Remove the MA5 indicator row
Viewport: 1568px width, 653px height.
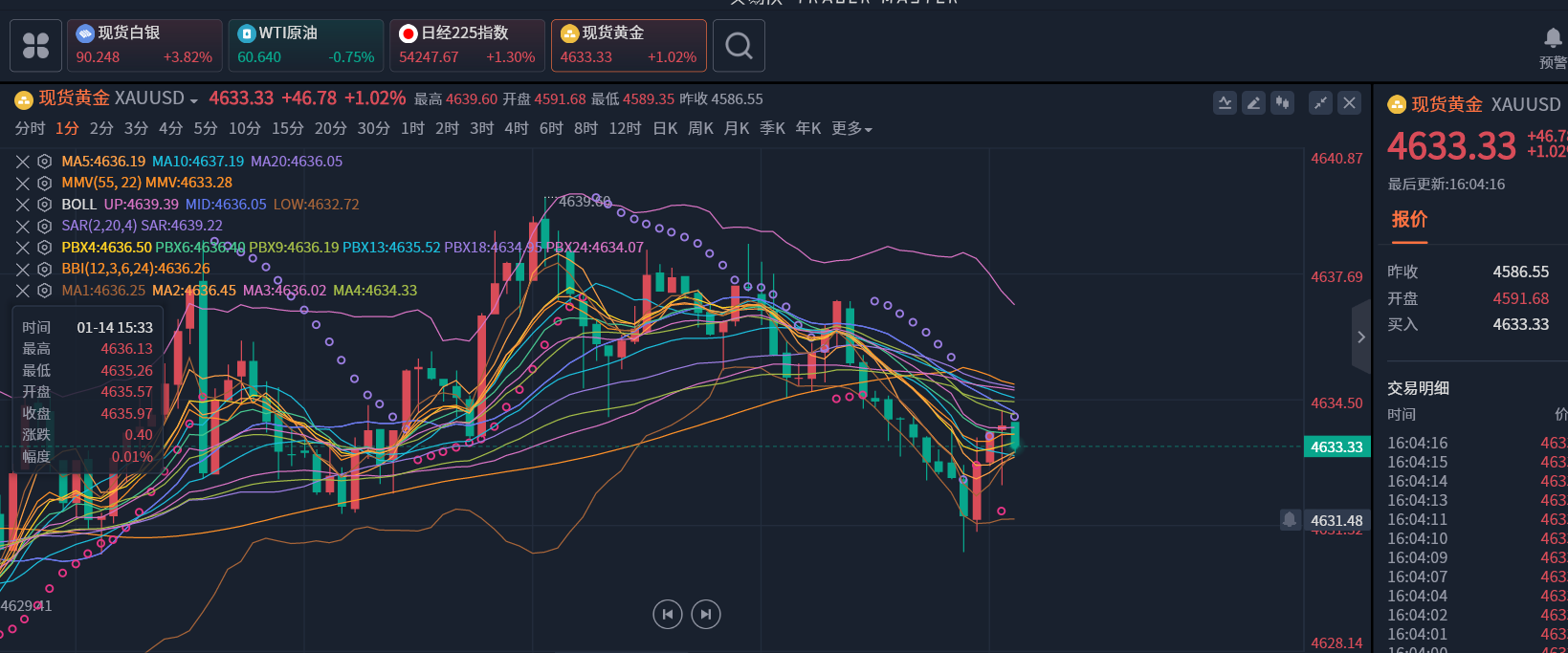(x=23, y=162)
